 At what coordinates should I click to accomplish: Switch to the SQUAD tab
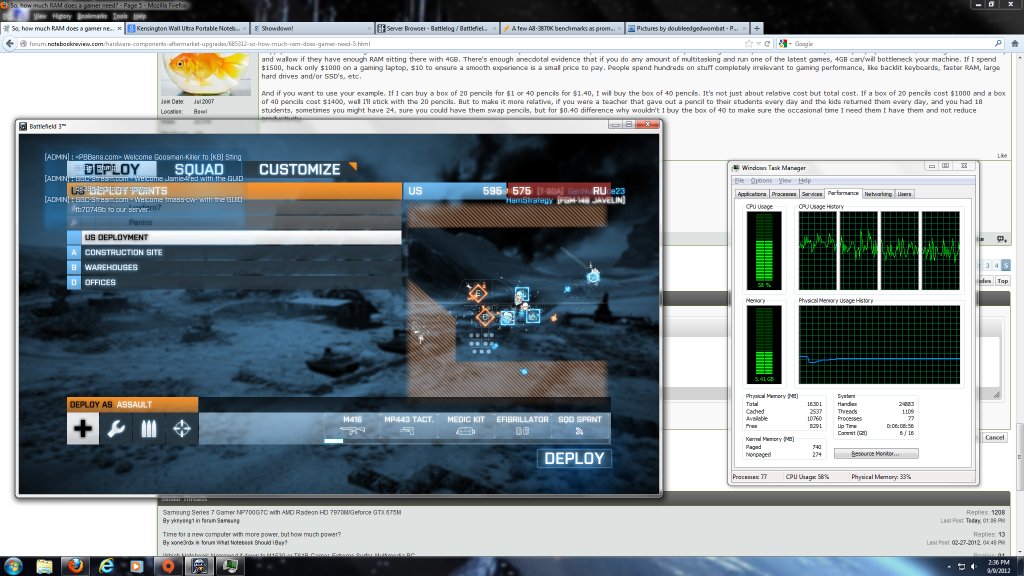pyautogui.click(x=199, y=169)
